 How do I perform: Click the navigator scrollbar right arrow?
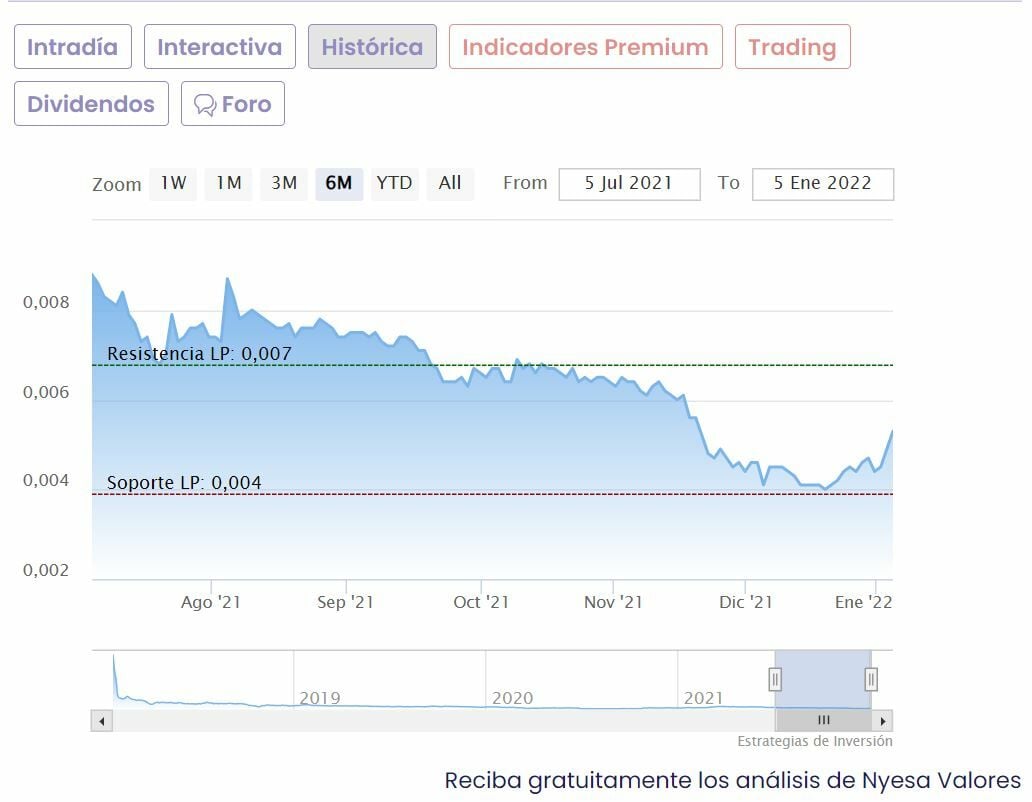pos(882,720)
